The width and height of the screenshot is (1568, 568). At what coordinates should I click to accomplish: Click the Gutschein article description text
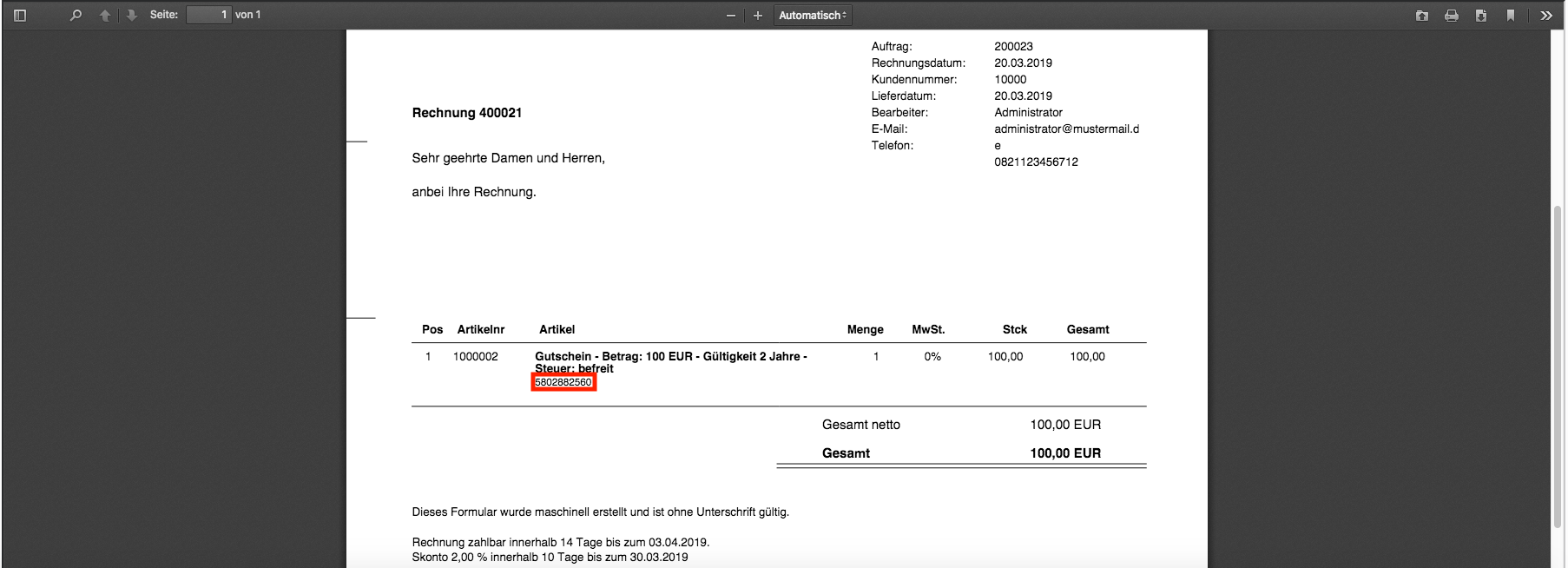670,357
